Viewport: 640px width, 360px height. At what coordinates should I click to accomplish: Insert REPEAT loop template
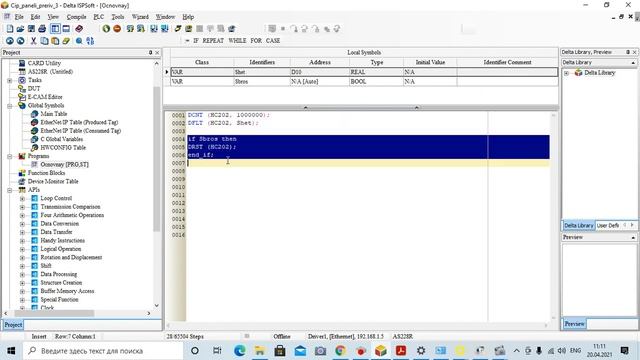point(213,40)
